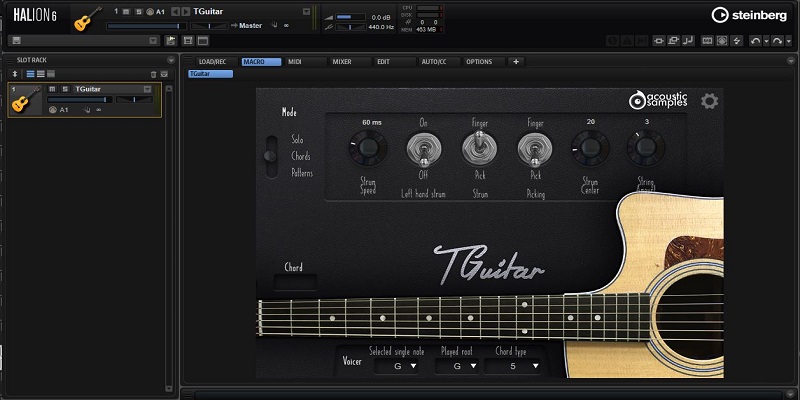Image resolution: width=800 pixels, height=400 pixels.
Task: Click the Steinberg logo
Action: pyautogui.click(x=746, y=14)
